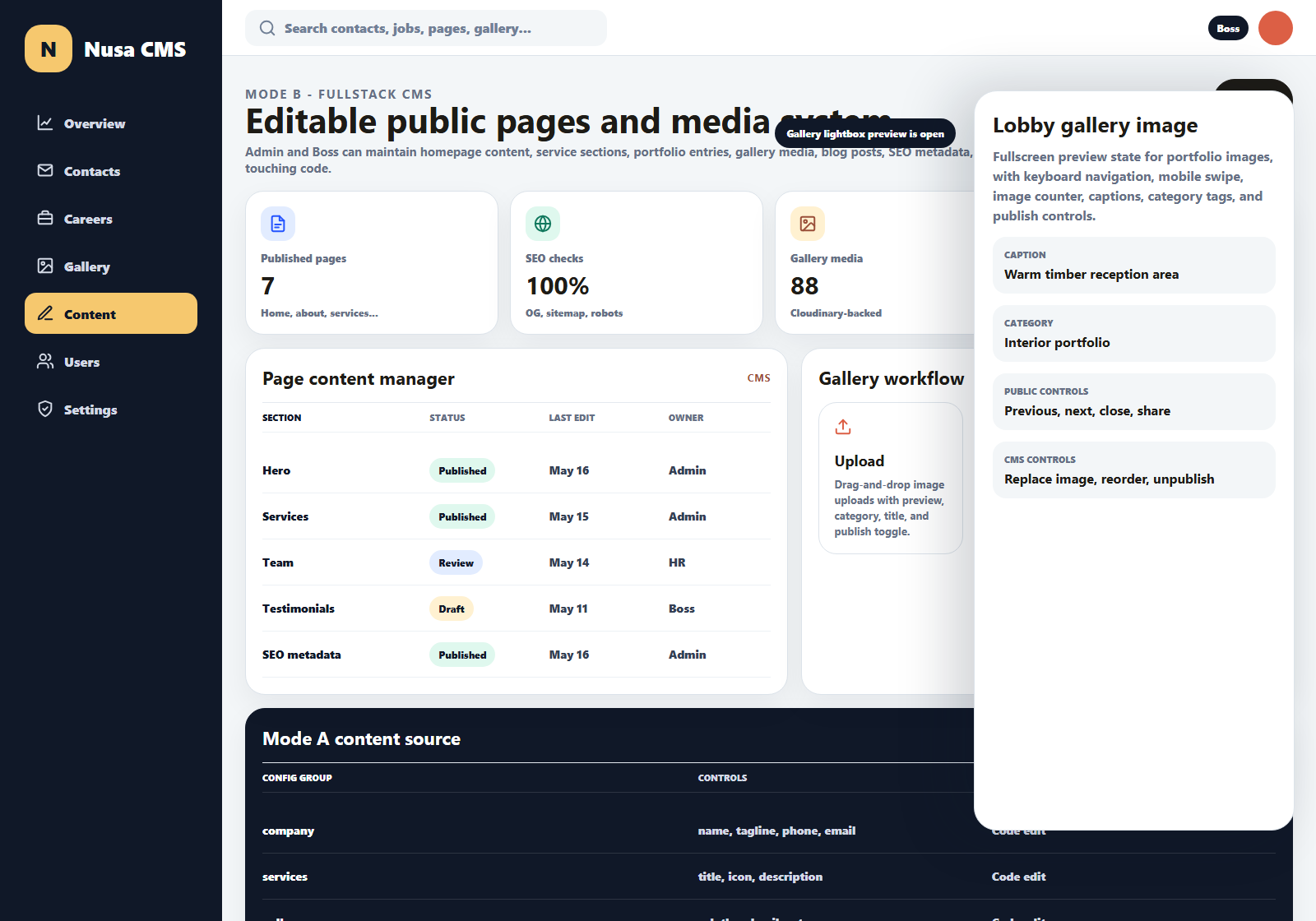Click the Published pages stat card value 7
This screenshot has height=921, width=1316.
(x=268, y=286)
